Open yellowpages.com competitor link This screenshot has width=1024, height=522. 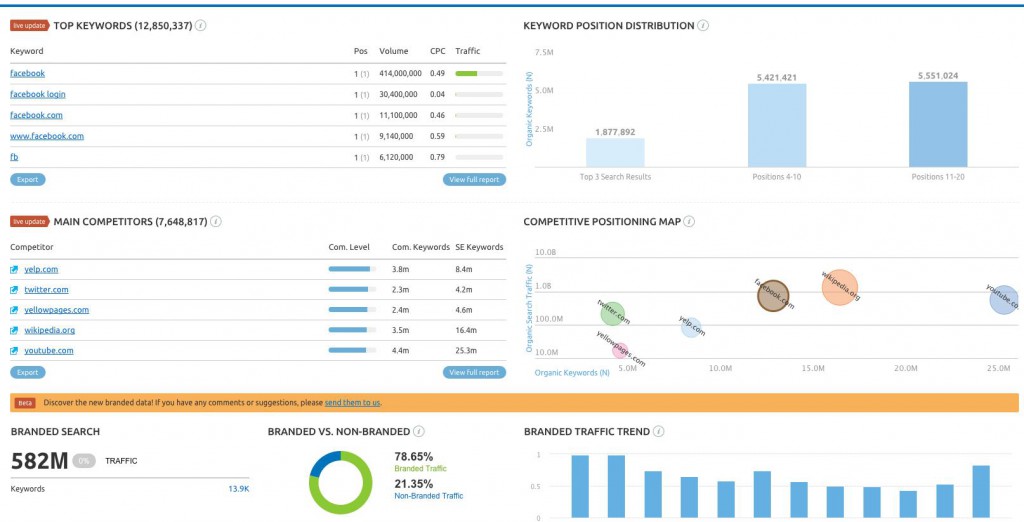(57, 310)
